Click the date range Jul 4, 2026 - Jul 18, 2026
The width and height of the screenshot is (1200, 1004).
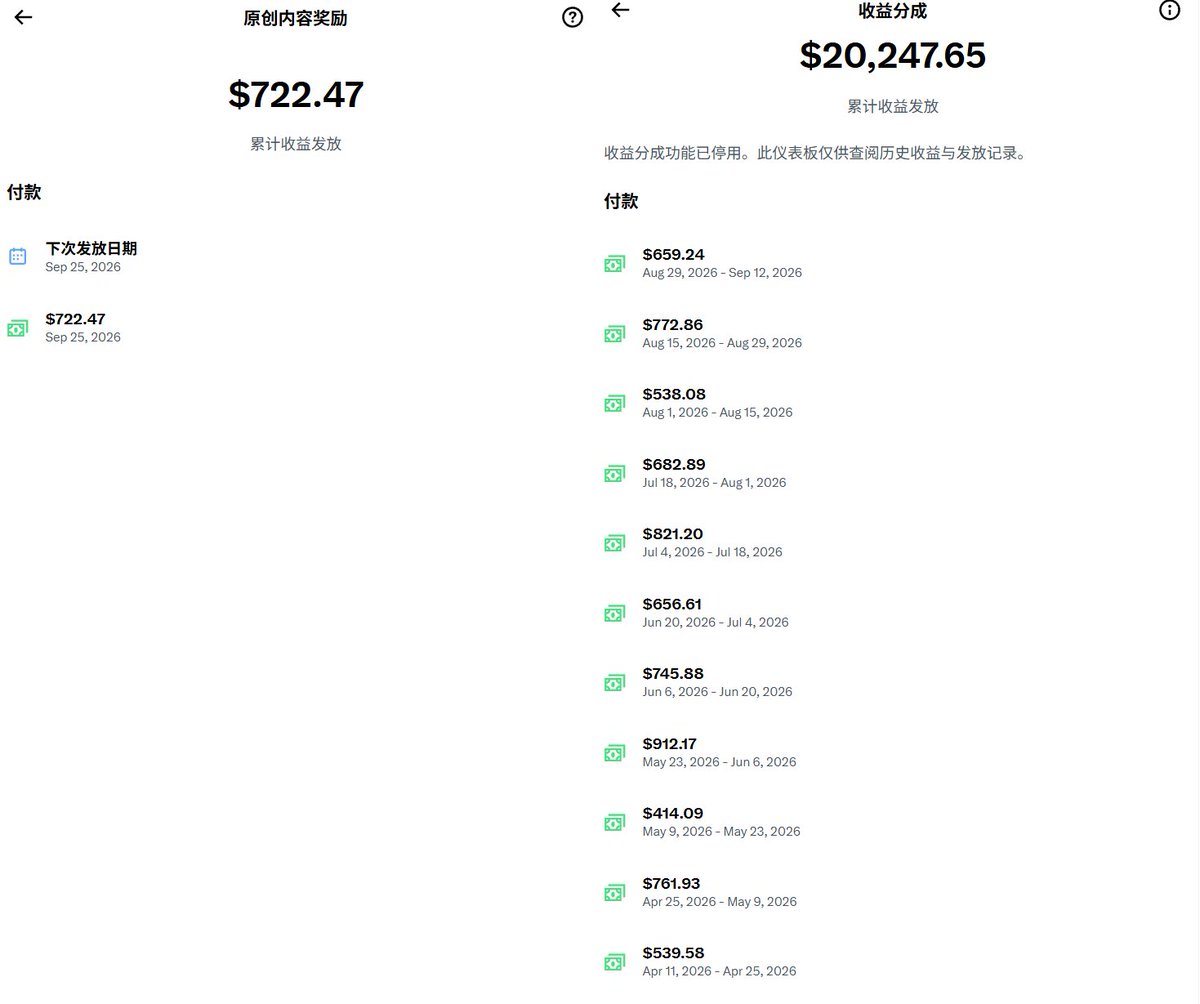[713, 552]
